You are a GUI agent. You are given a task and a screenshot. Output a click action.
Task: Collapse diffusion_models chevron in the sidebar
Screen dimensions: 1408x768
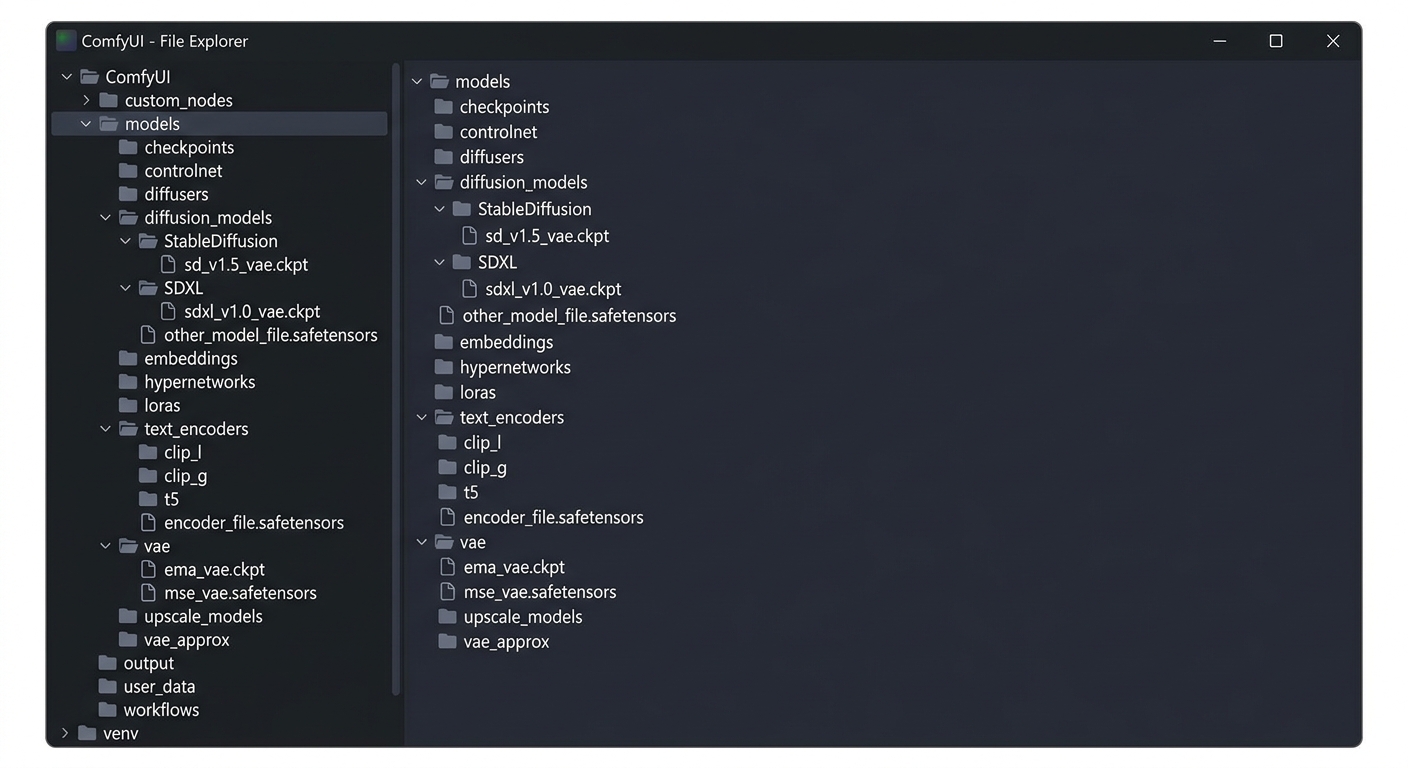tap(106, 217)
